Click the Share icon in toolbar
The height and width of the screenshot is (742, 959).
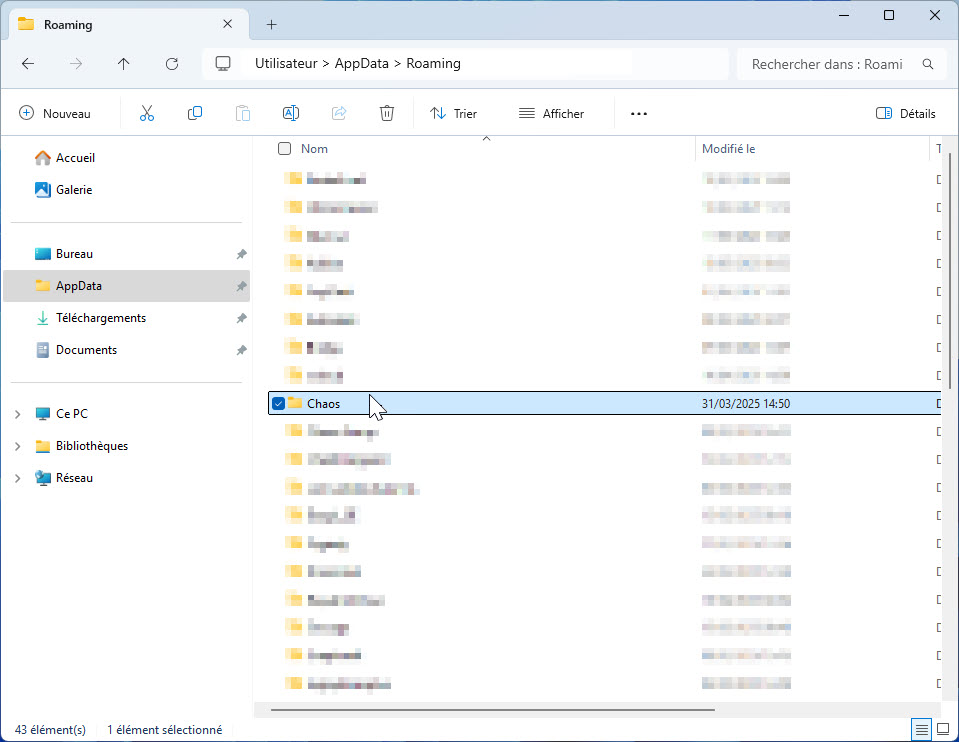click(x=339, y=113)
